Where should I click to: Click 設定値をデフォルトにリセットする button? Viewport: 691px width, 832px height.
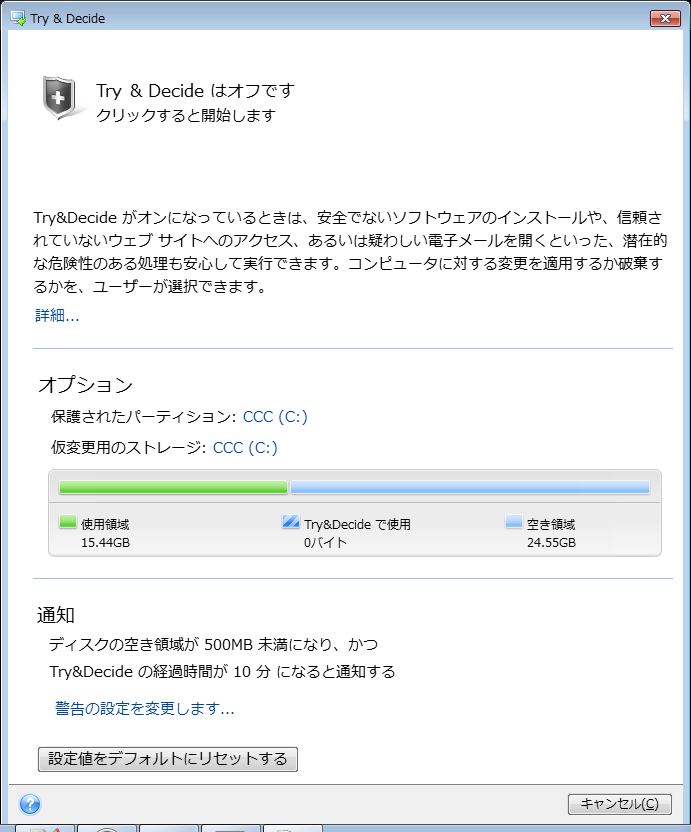click(168, 759)
